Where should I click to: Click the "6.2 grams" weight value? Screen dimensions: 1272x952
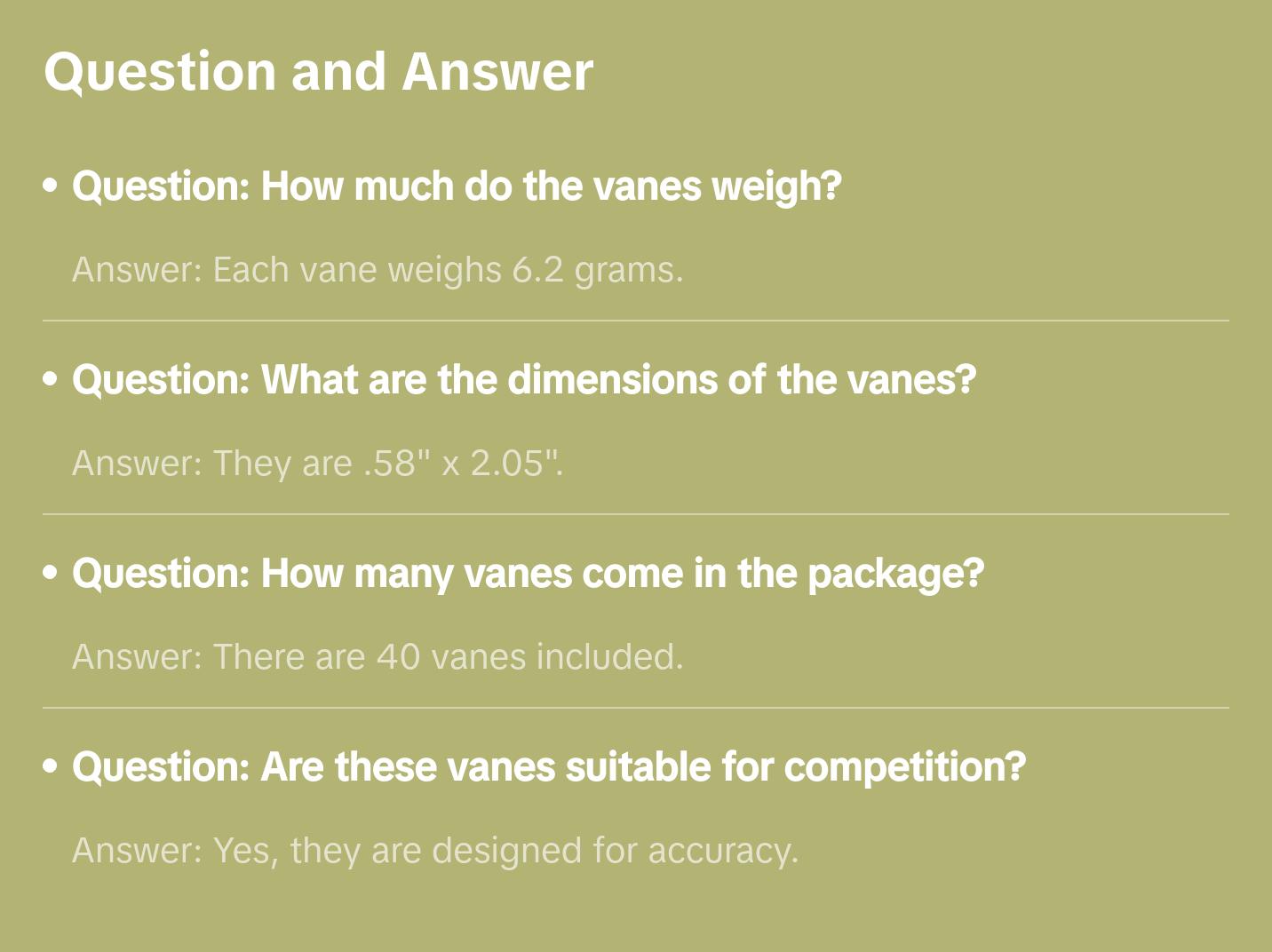click(597, 270)
